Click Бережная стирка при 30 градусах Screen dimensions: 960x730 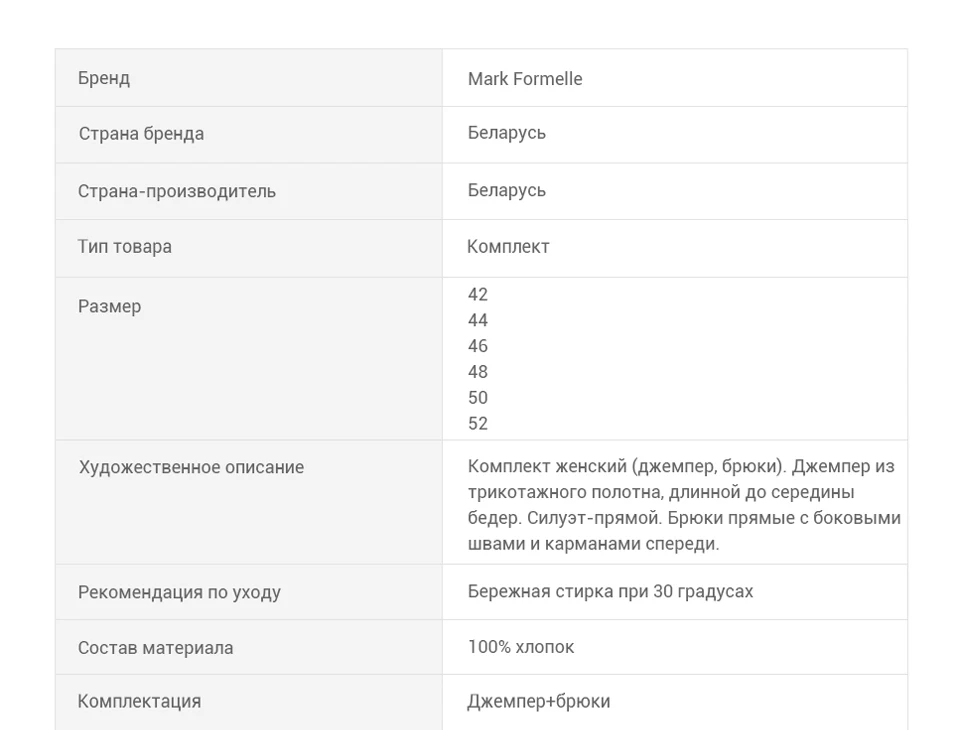point(610,592)
